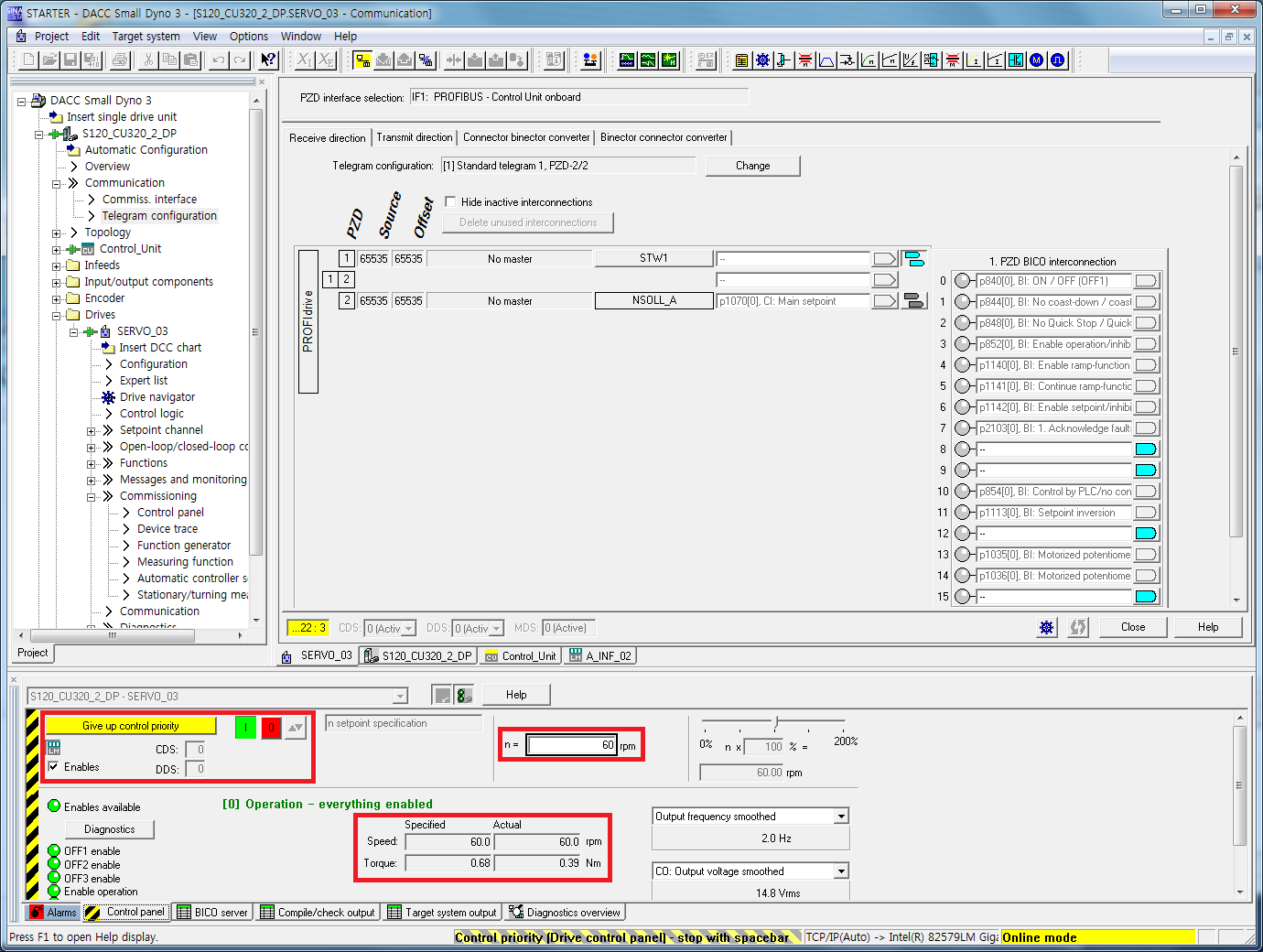The width and height of the screenshot is (1263, 952).
Task: Toggle Hide inactive interconnections checkbox
Action: tap(450, 201)
